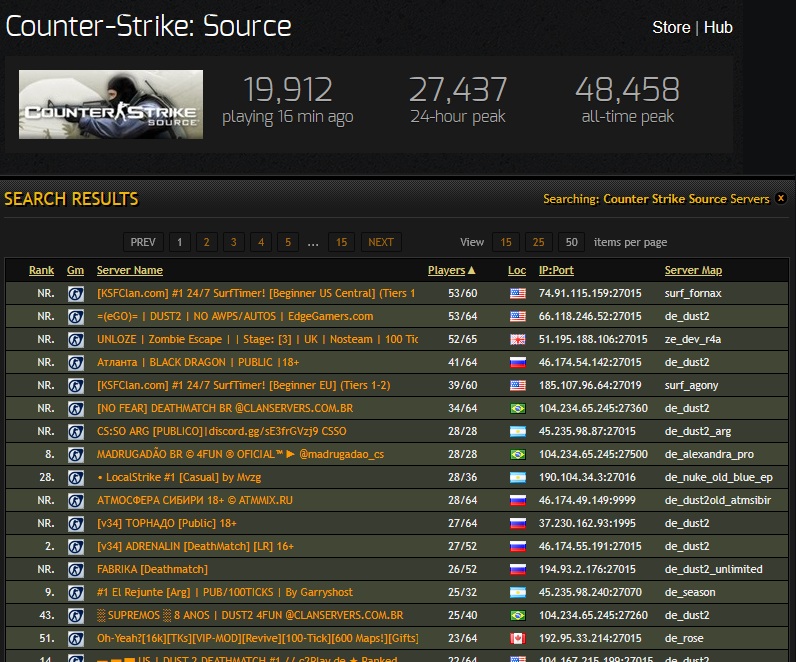This screenshot has height=662, width=796.
Task: Sort table by Loc column
Action: click(517, 271)
